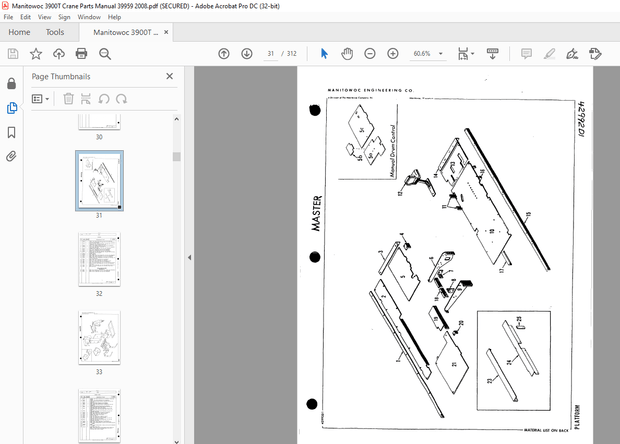Open the Find text magnifier icon

pos(105,54)
